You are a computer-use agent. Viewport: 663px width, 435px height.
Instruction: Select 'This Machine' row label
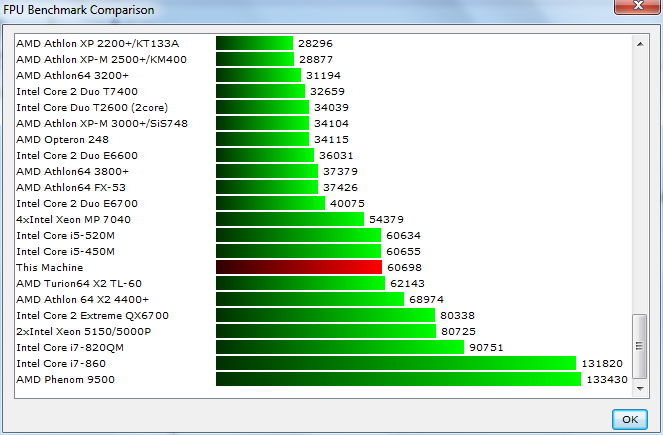[x=49, y=268]
